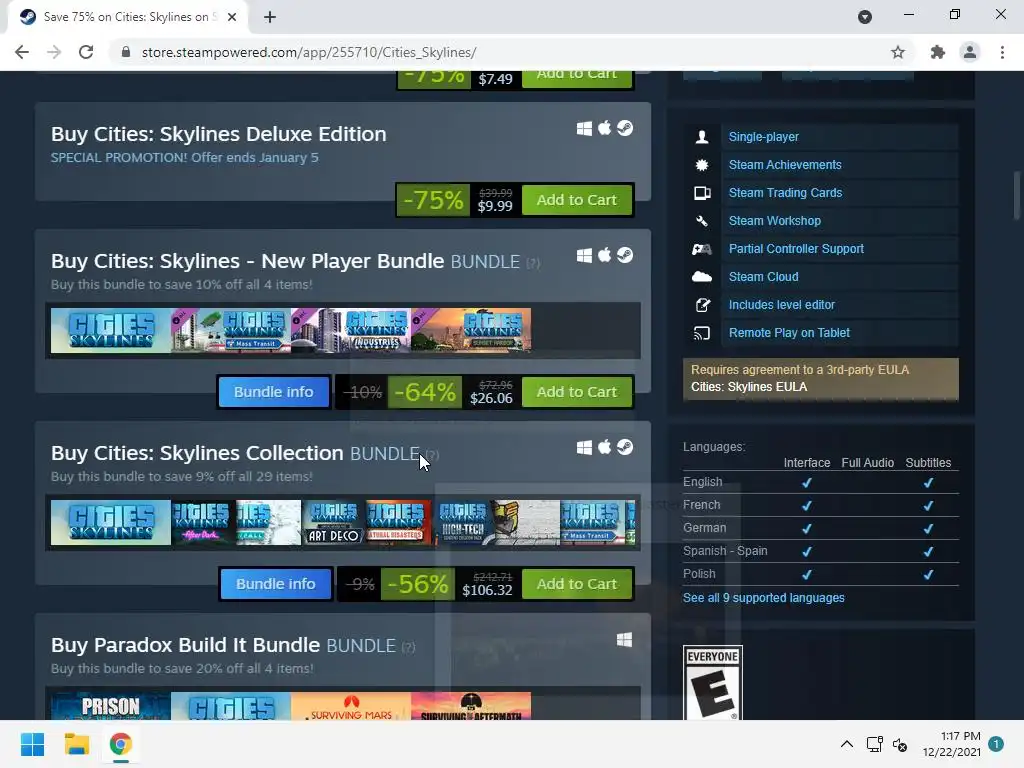Click Steam Achievements starburst icon

tap(702, 165)
